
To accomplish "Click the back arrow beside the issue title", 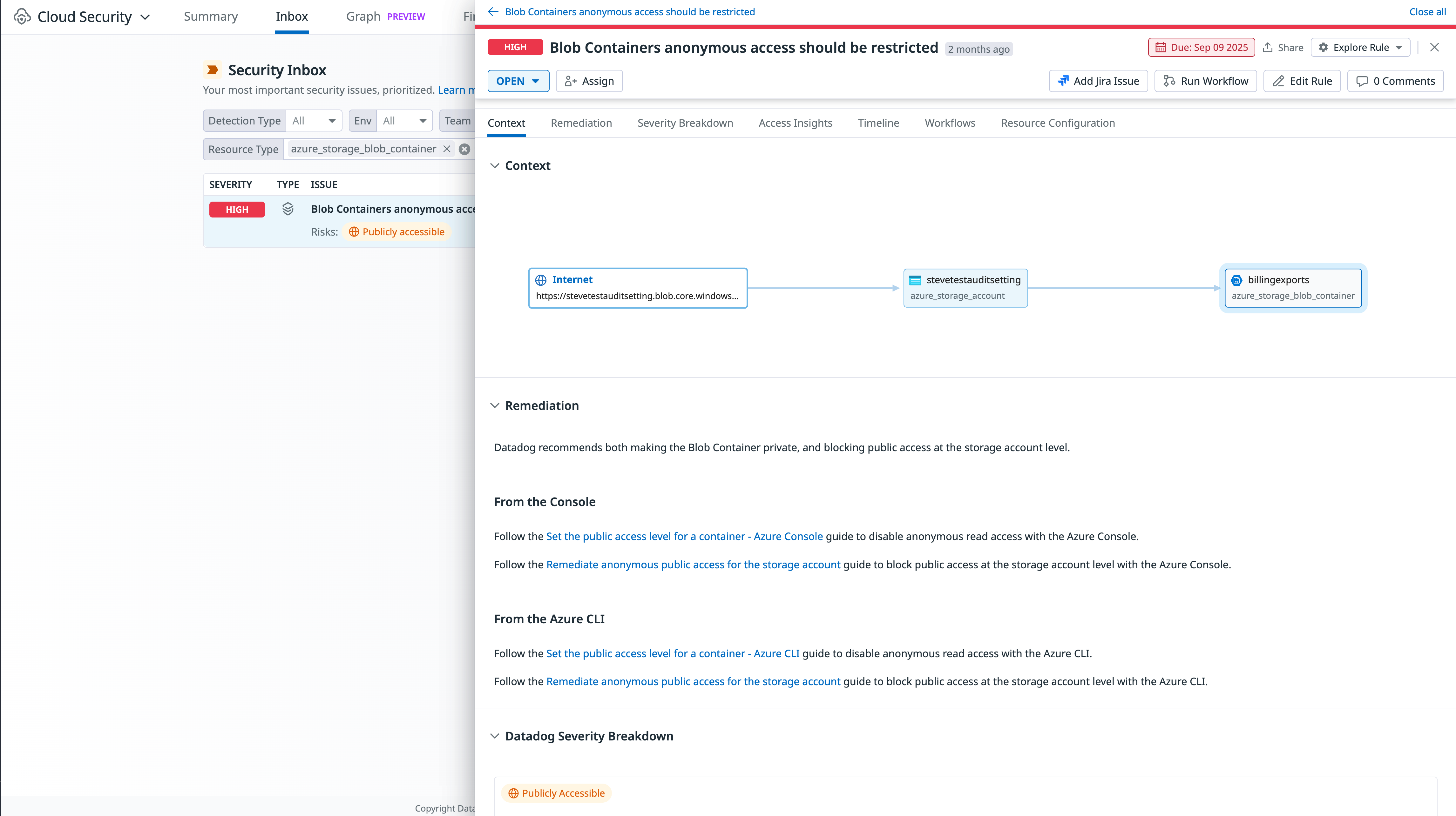I will coord(492,11).
